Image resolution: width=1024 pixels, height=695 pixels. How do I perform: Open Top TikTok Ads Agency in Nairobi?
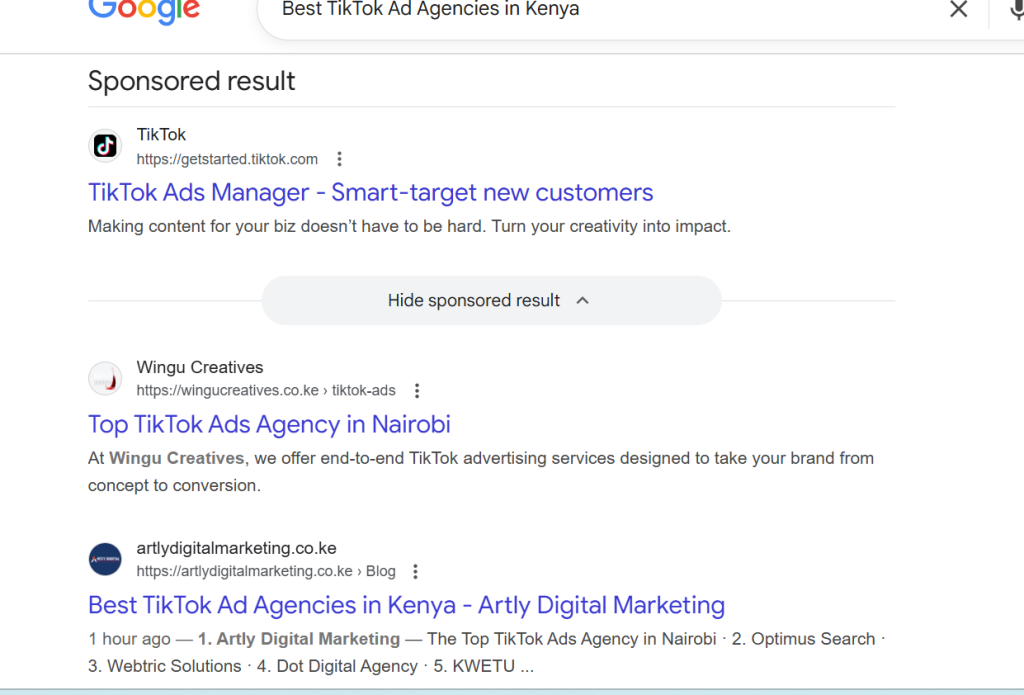pyautogui.click(x=269, y=425)
